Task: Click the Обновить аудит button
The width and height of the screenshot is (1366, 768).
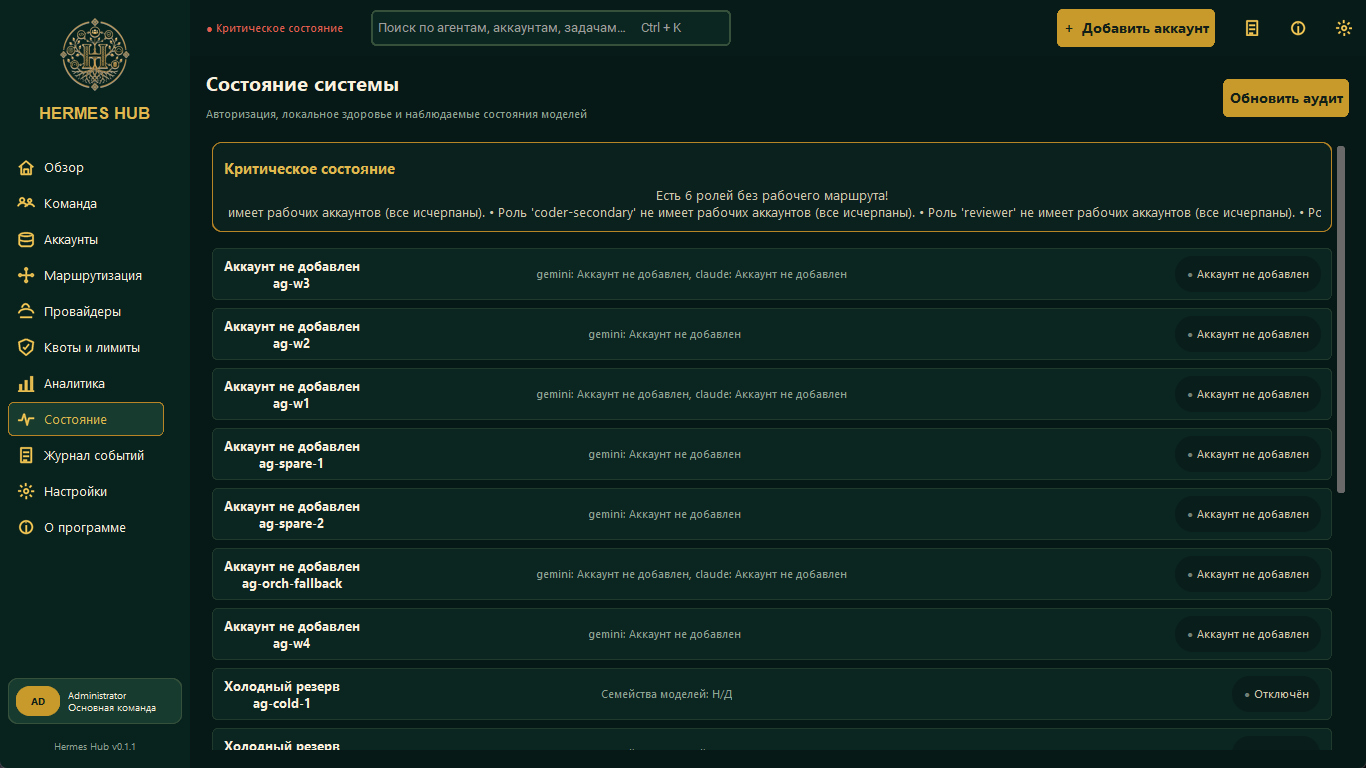Action: (1286, 98)
